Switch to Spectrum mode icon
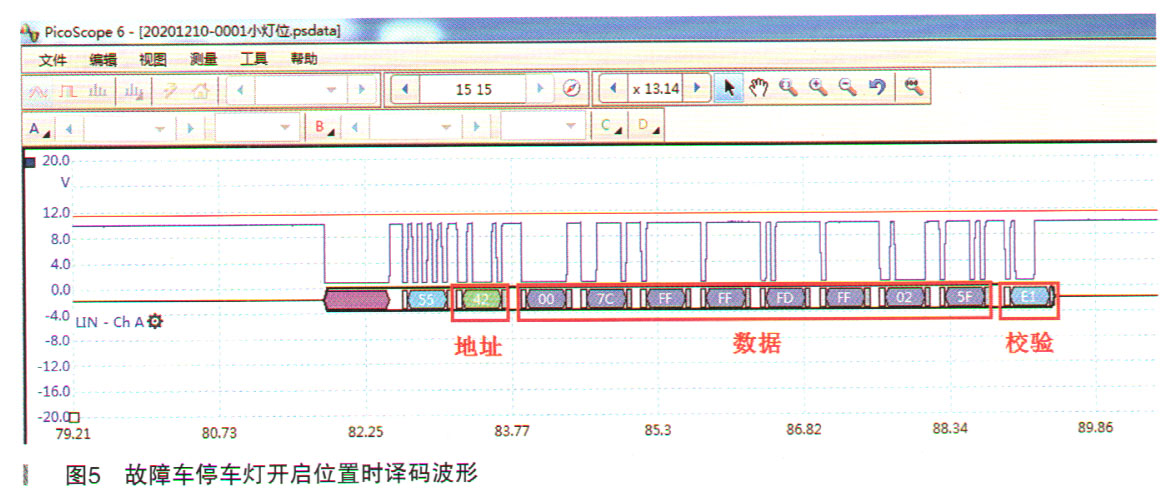Screen dimensions: 1168x495 pos(98,91)
